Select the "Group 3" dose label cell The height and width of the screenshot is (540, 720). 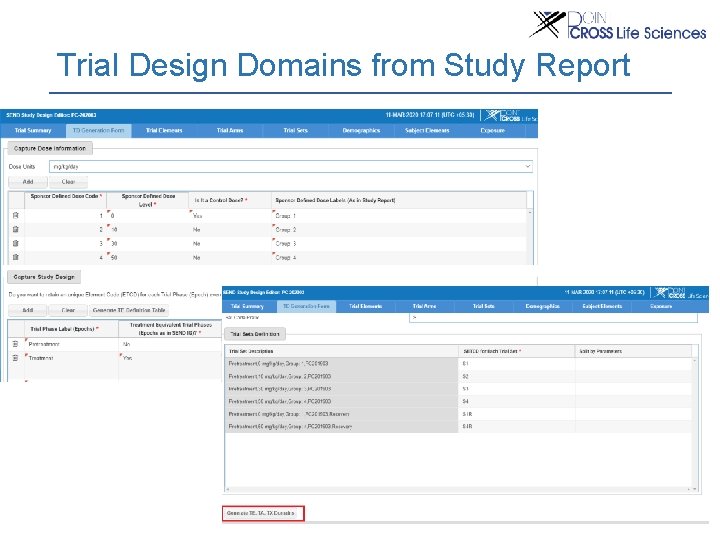[399, 244]
